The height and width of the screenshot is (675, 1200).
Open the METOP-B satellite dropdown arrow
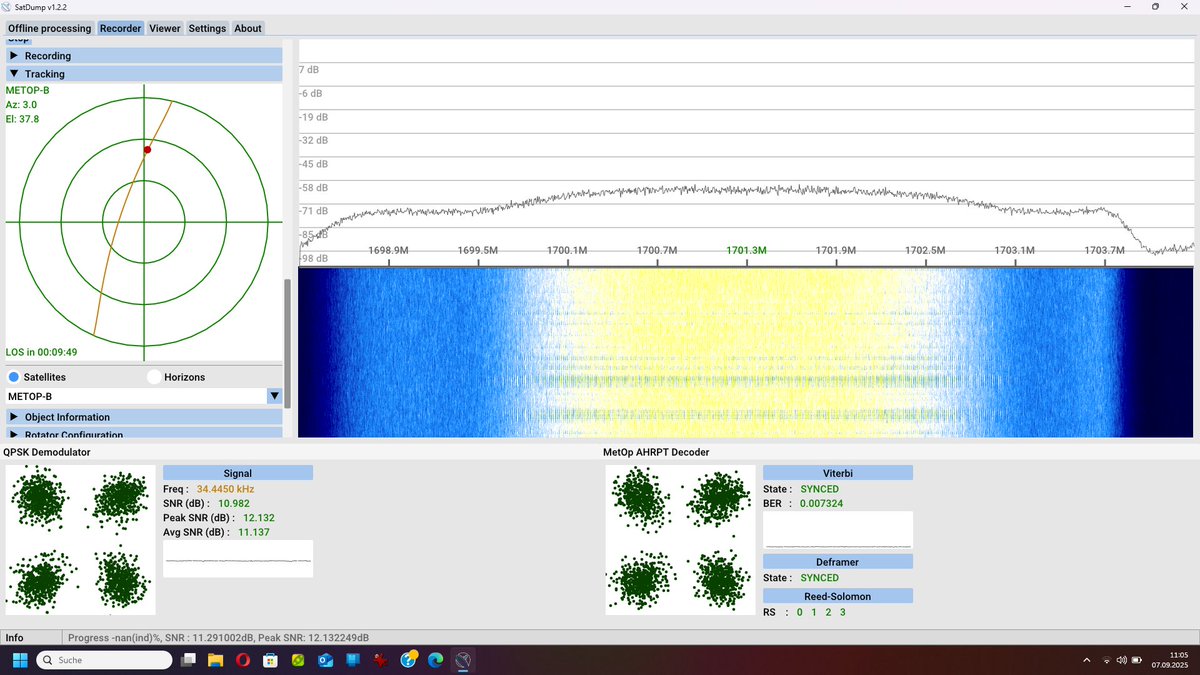point(274,396)
